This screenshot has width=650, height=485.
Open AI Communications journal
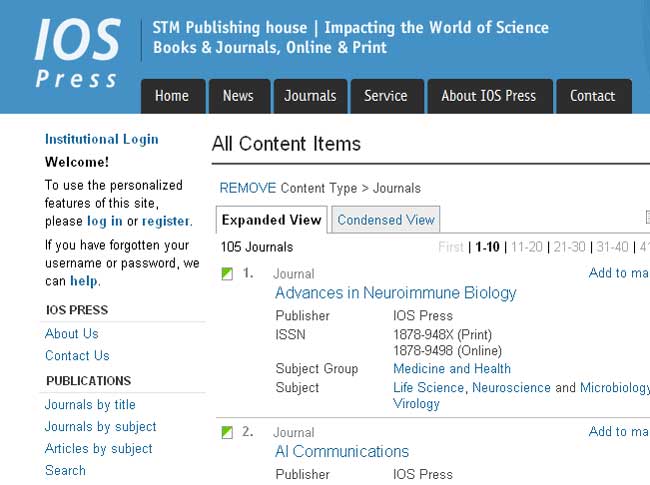click(x=342, y=451)
